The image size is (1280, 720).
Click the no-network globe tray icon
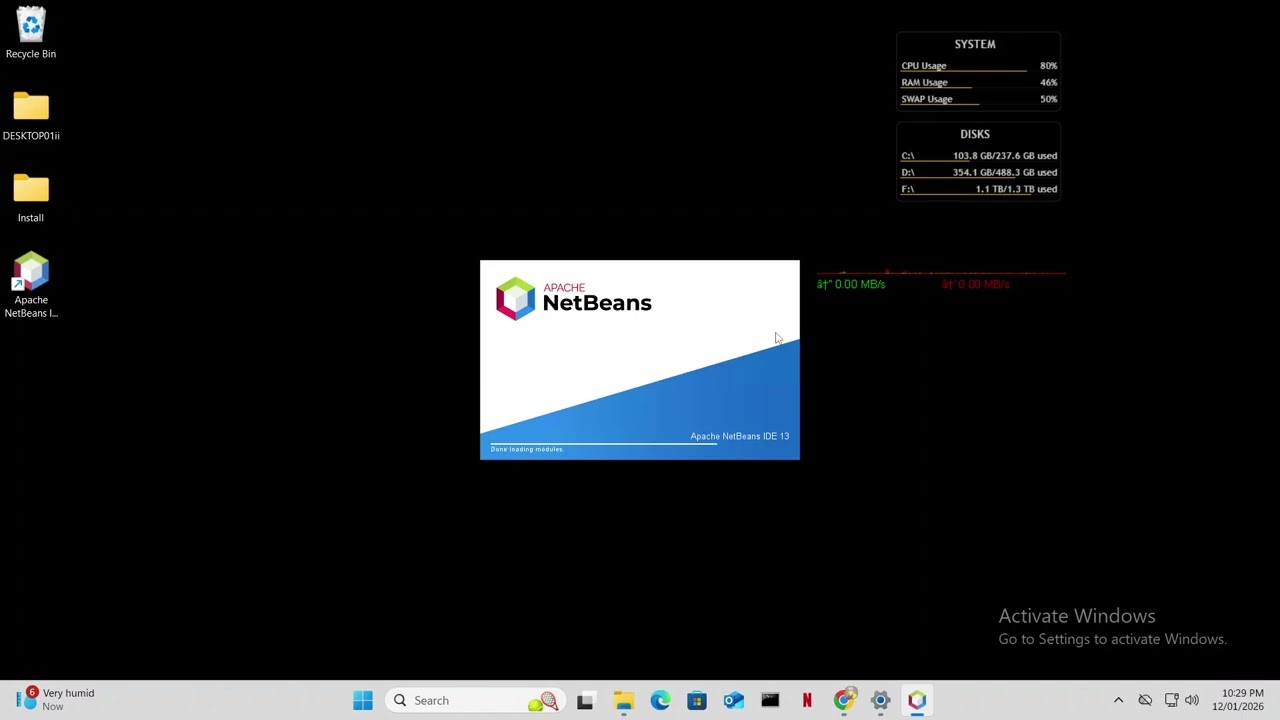[1145, 700]
